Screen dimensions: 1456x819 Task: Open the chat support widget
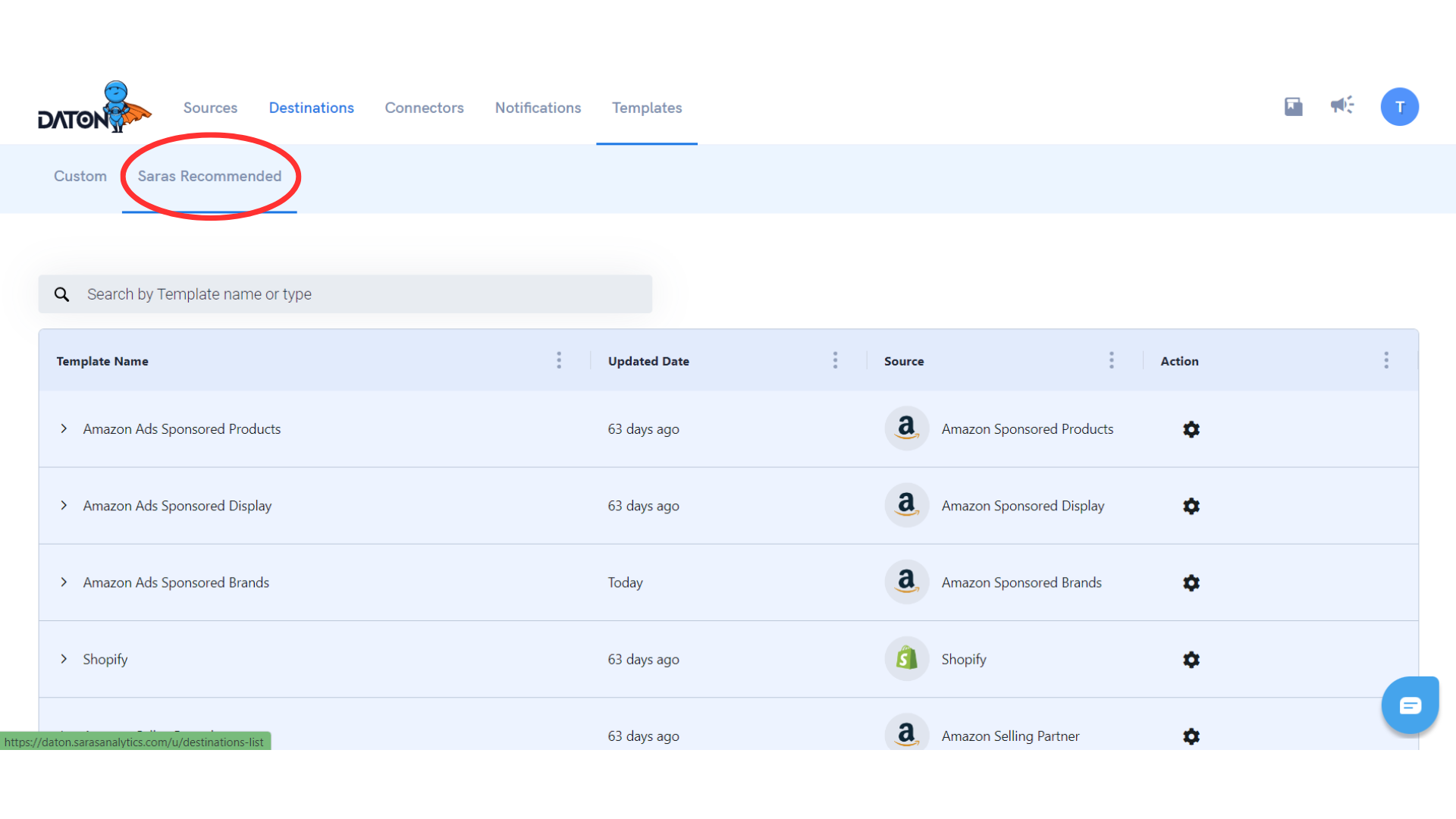[1410, 705]
